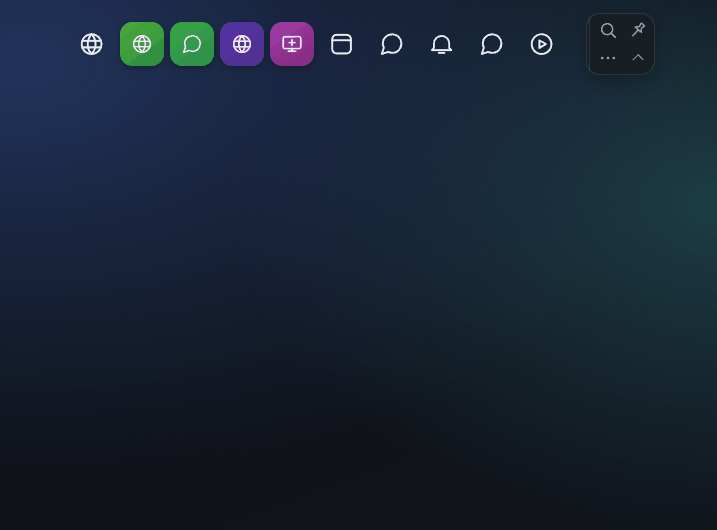The image size is (717, 530).
Task: Open the three-dots more options menu
Action: coord(608,58)
